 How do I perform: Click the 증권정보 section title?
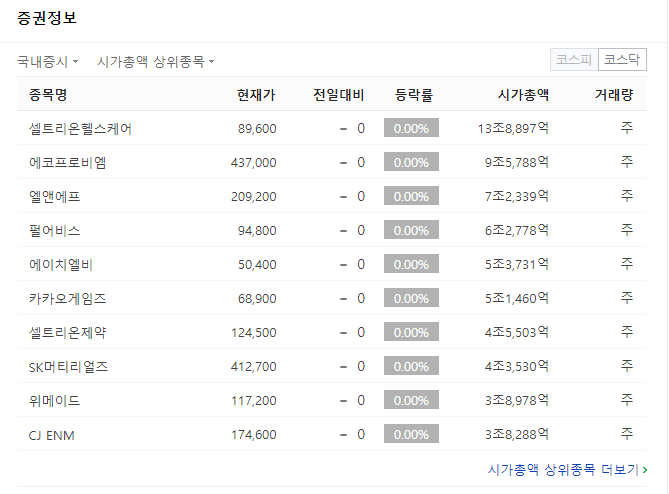[47, 18]
